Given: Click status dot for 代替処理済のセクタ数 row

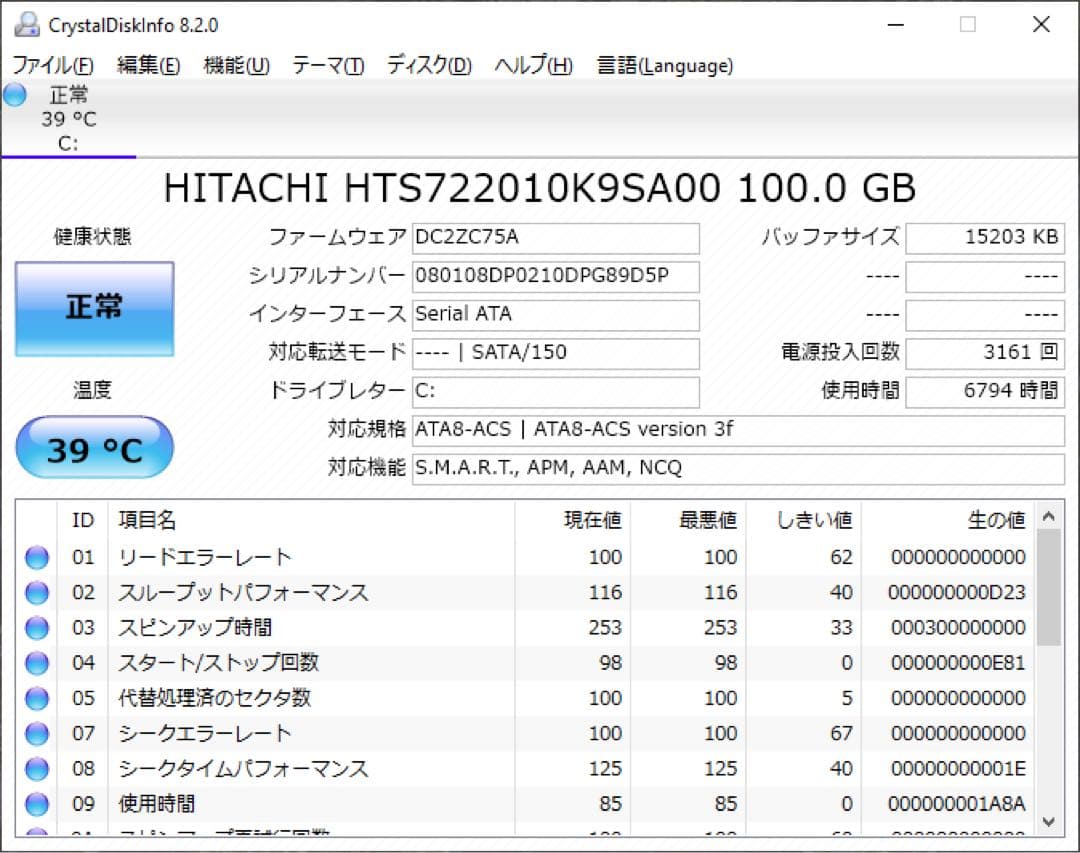Looking at the screenshot, I should click(36, 698).
